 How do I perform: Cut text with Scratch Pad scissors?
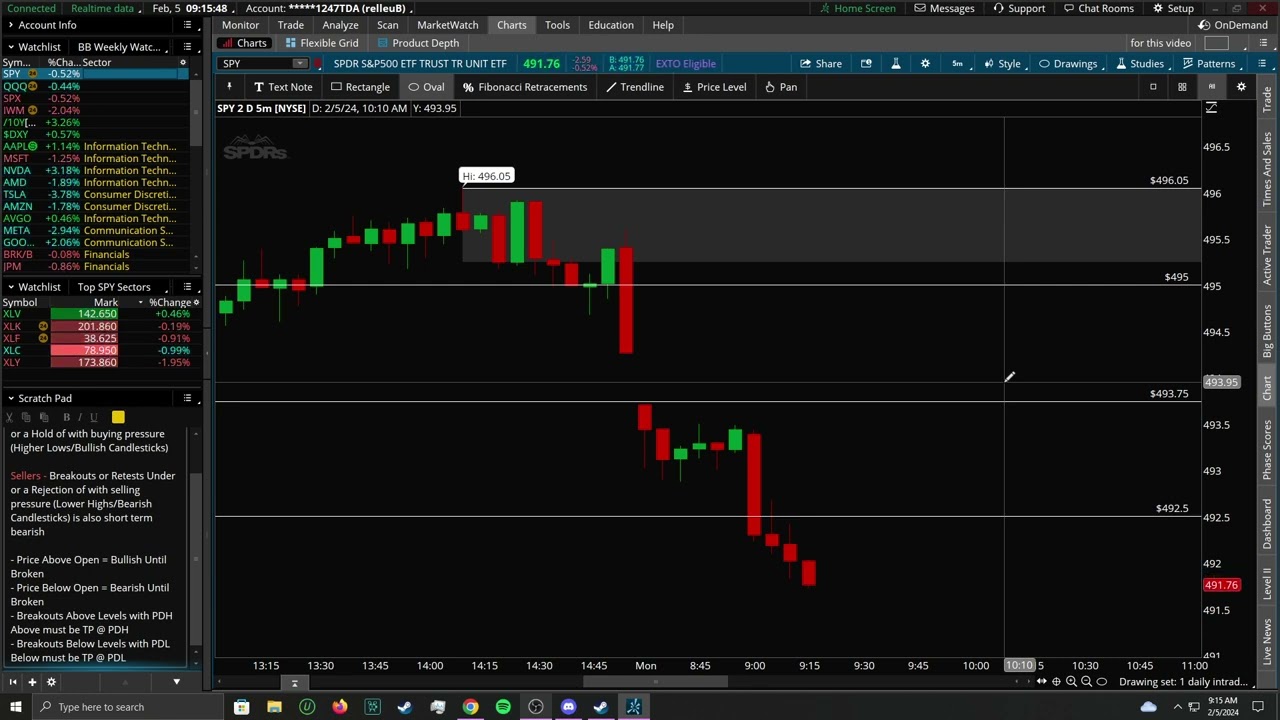coord(11,417)
